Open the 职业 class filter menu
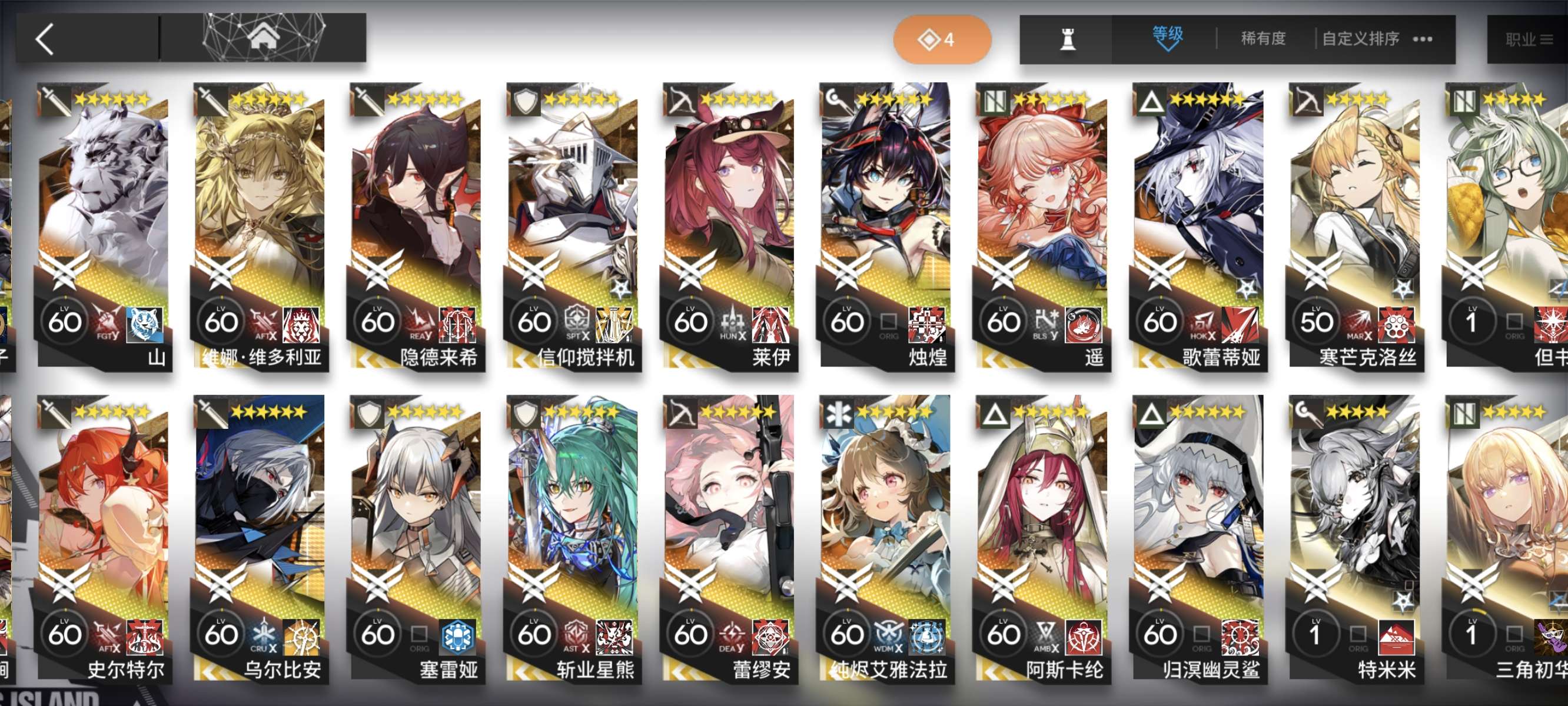The width and height of the screenshot is (1568, 706). click(1528, 39)
